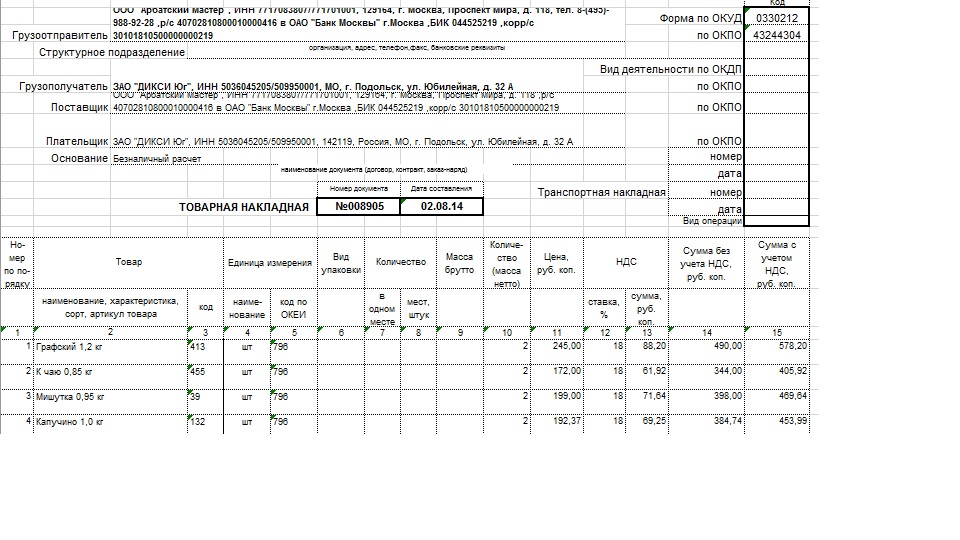The height and width of the screenshot is (540, 960).
Task: Click the Форма по ОКУД label
Action: (x=700, y=18)
